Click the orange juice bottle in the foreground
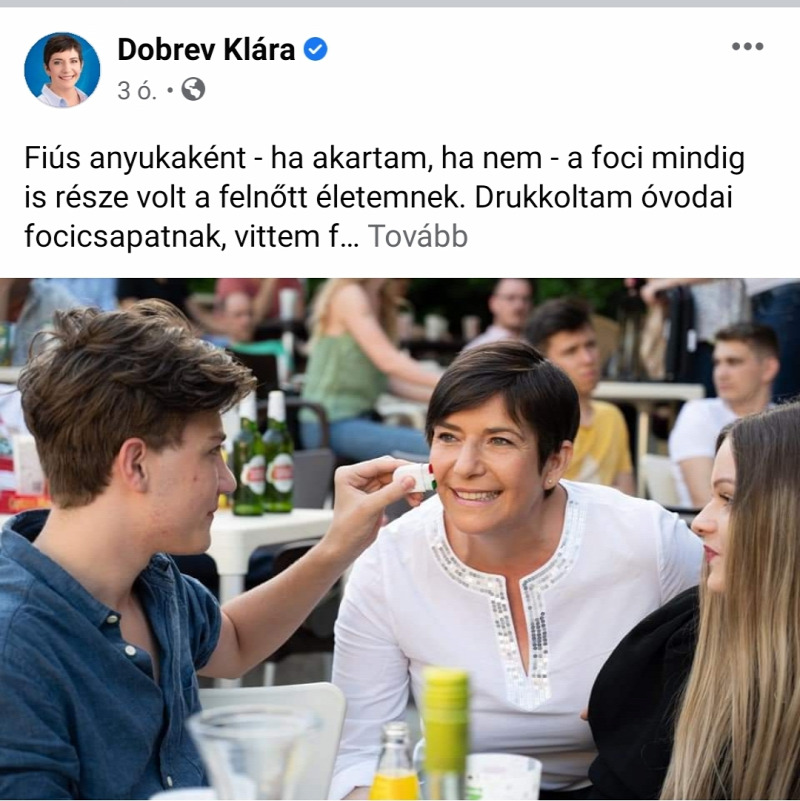Screen dimensions: 800x801 point(394,761)
